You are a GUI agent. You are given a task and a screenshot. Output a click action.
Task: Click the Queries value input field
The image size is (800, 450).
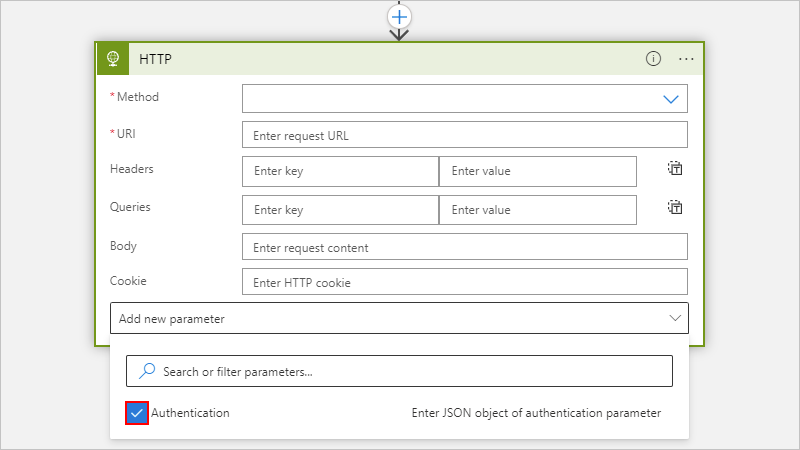tap(537, 210)
